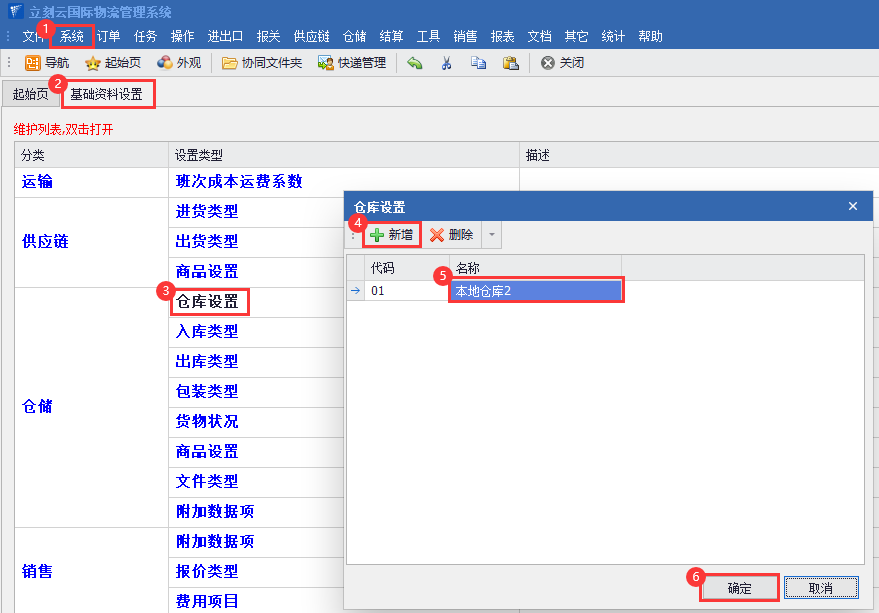Open the 起始页 star icon in toolbar
879x613 pixels.
[x=93, y=63]
